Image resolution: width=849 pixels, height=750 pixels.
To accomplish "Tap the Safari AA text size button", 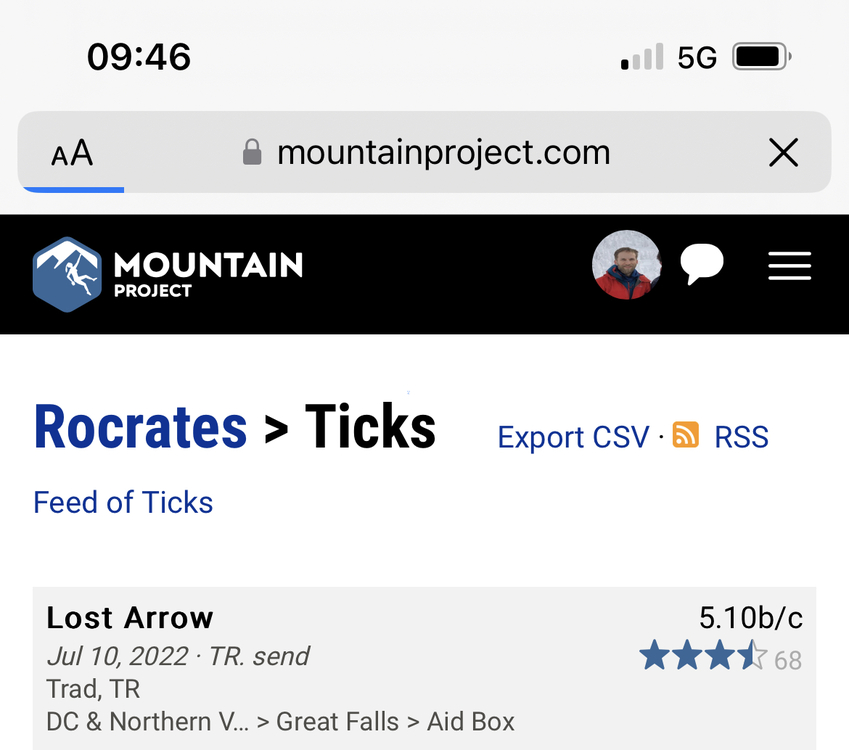I will (72, 153).
